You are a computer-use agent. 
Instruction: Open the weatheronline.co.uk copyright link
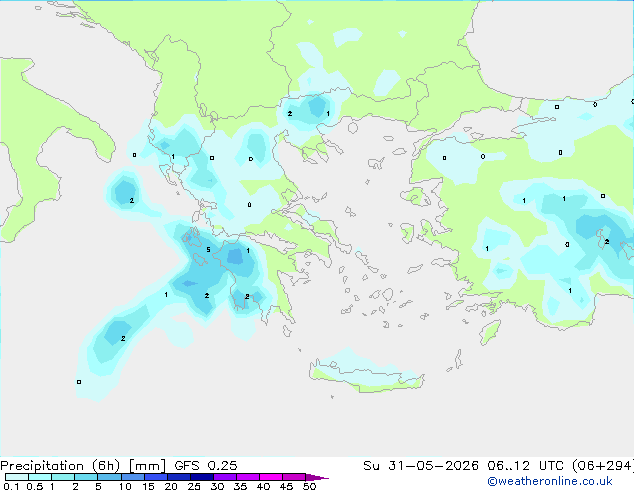pyautogui.click(x=550, y=481)
